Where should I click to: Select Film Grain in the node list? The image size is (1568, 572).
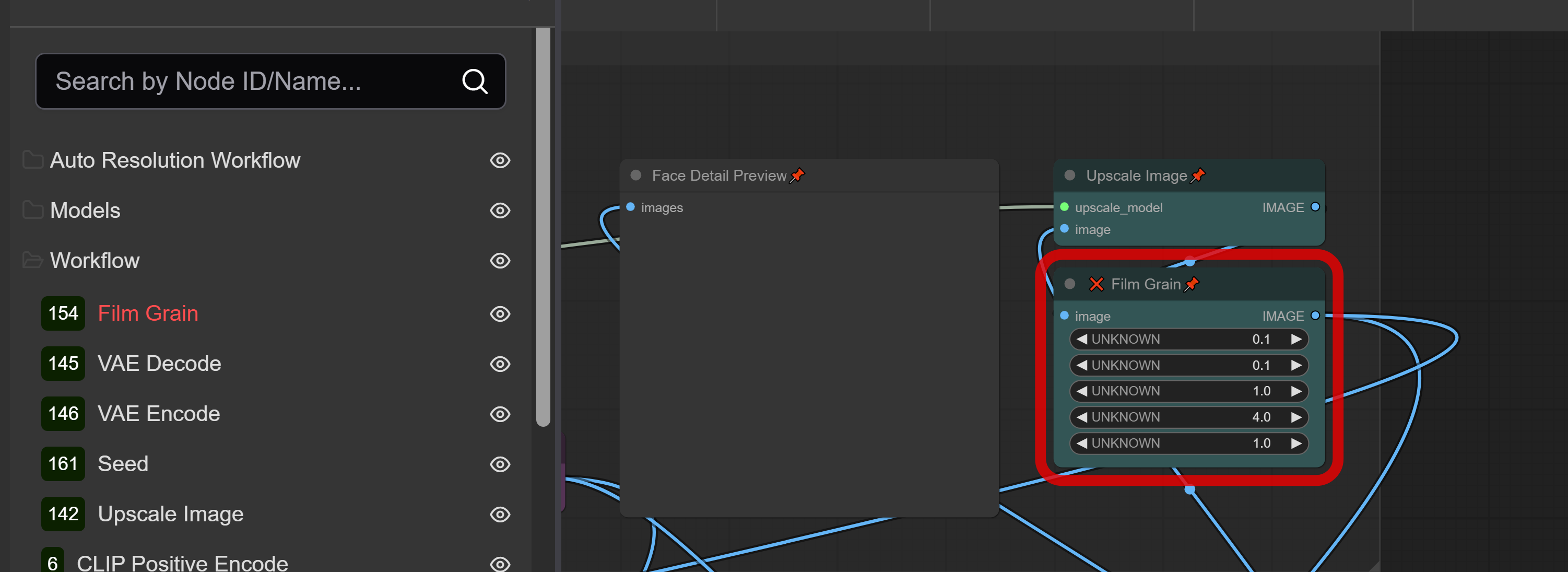[148, 313]
